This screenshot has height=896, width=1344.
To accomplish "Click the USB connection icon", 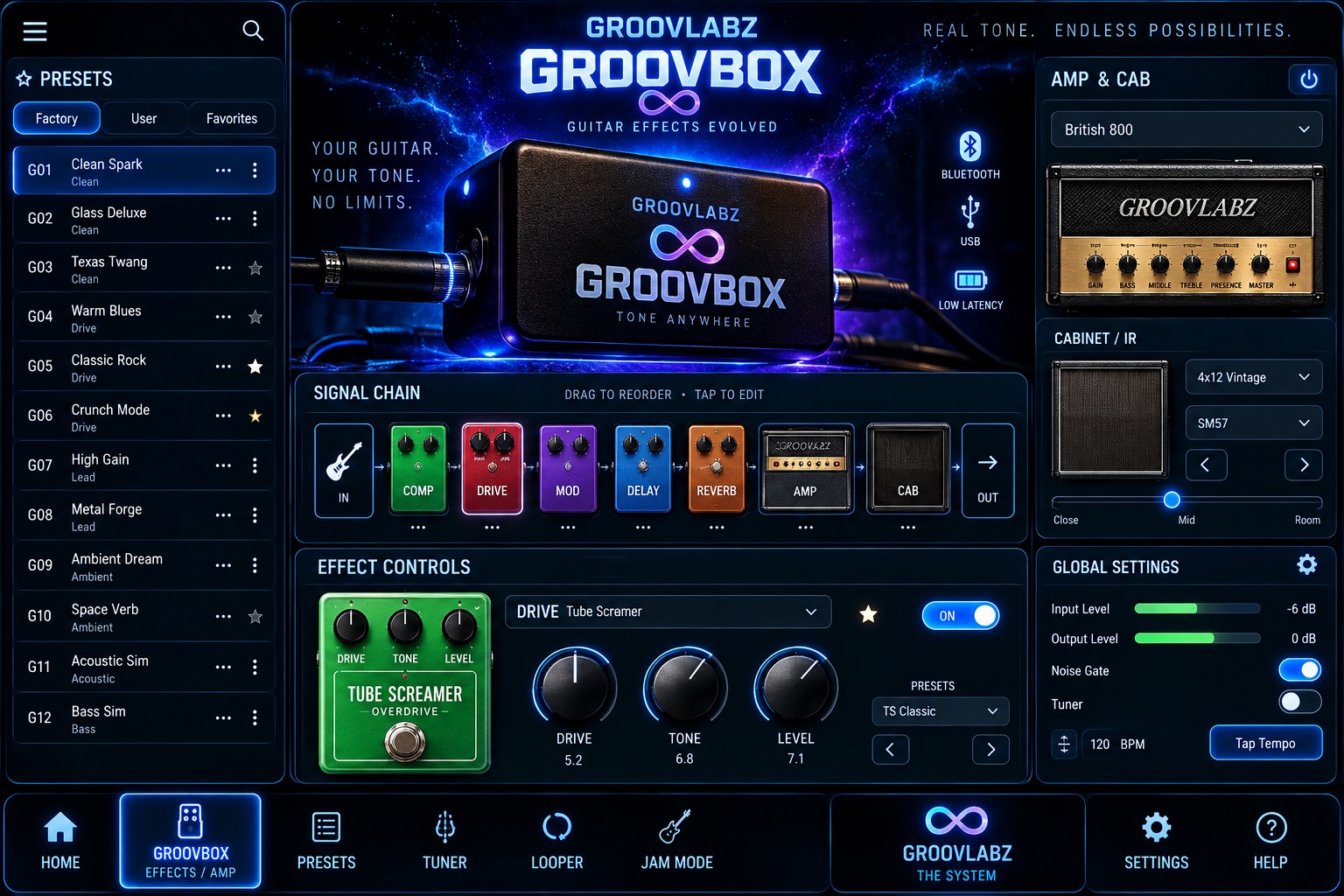I will [970, 211].
